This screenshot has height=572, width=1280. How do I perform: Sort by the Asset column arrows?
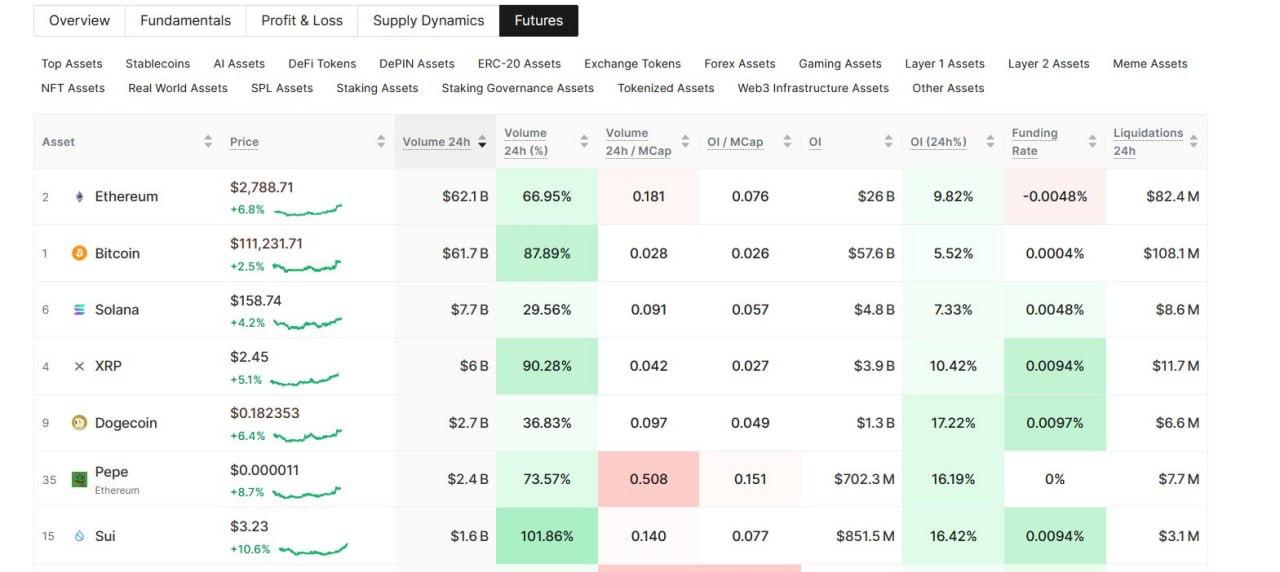(x=208, y=142)
